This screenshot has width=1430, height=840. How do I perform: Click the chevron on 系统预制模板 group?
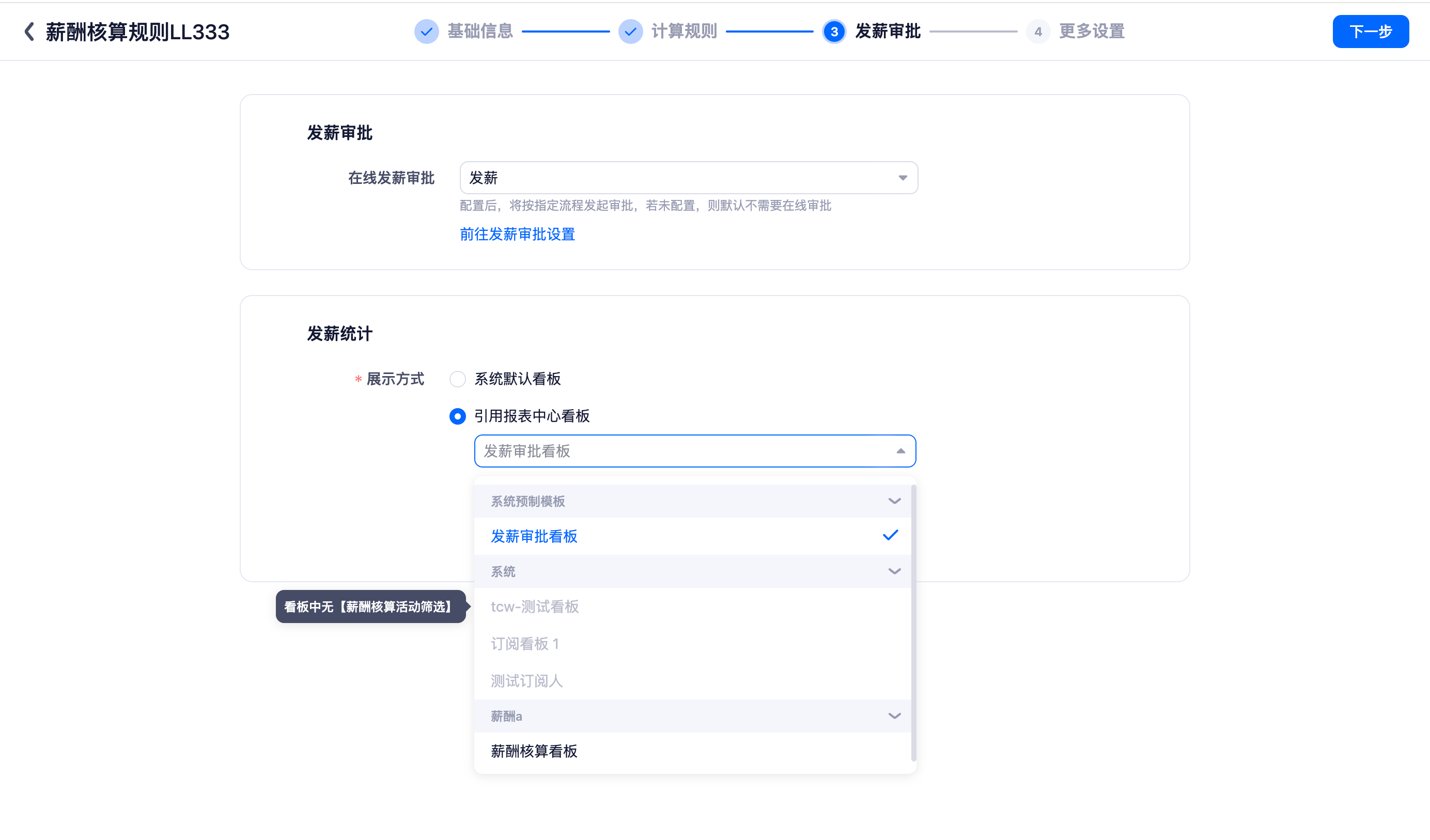coord(894,501)
